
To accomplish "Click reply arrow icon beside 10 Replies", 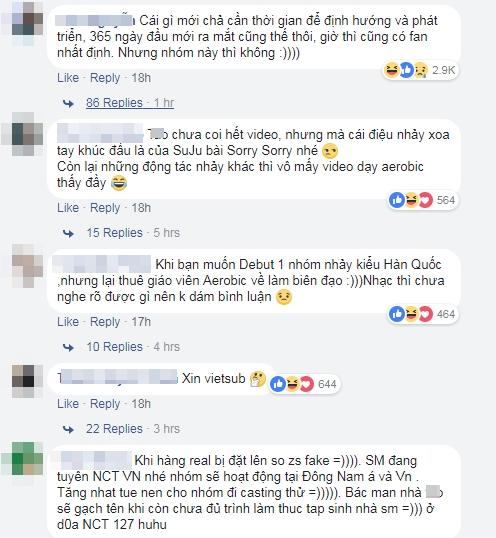I will [68, 347].
